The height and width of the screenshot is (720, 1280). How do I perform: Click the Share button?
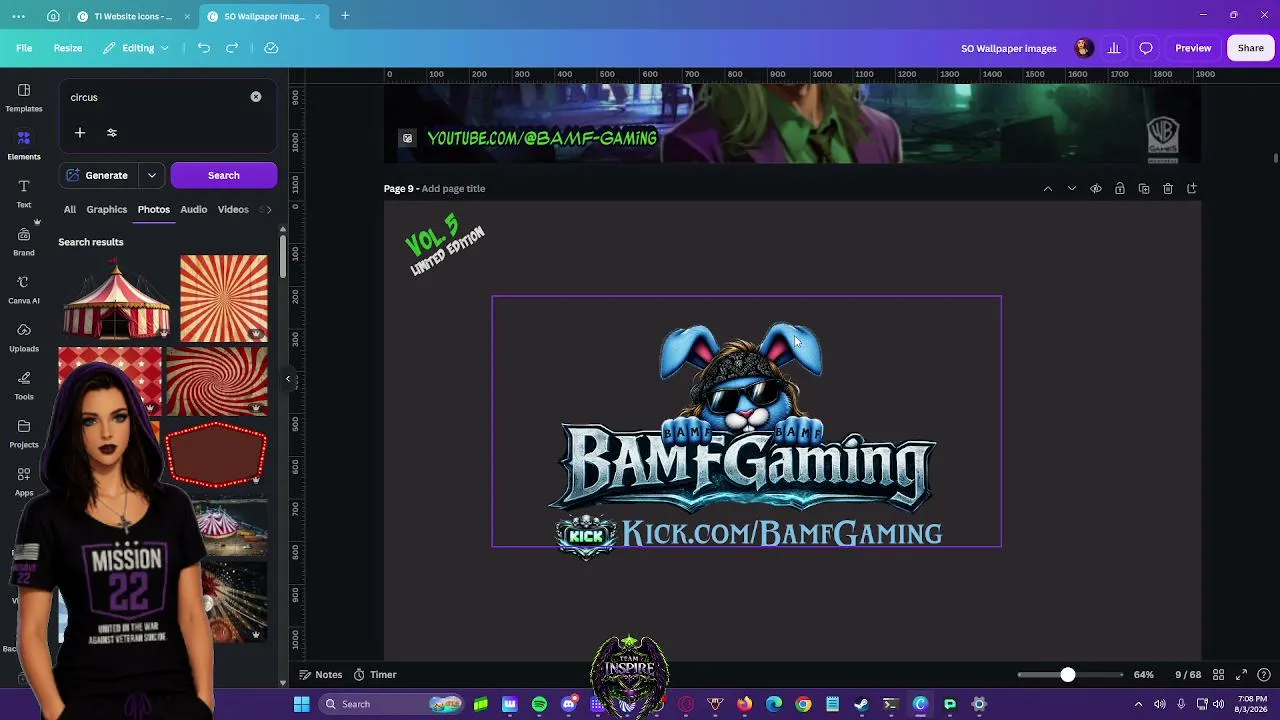[x=1251, y=48]
